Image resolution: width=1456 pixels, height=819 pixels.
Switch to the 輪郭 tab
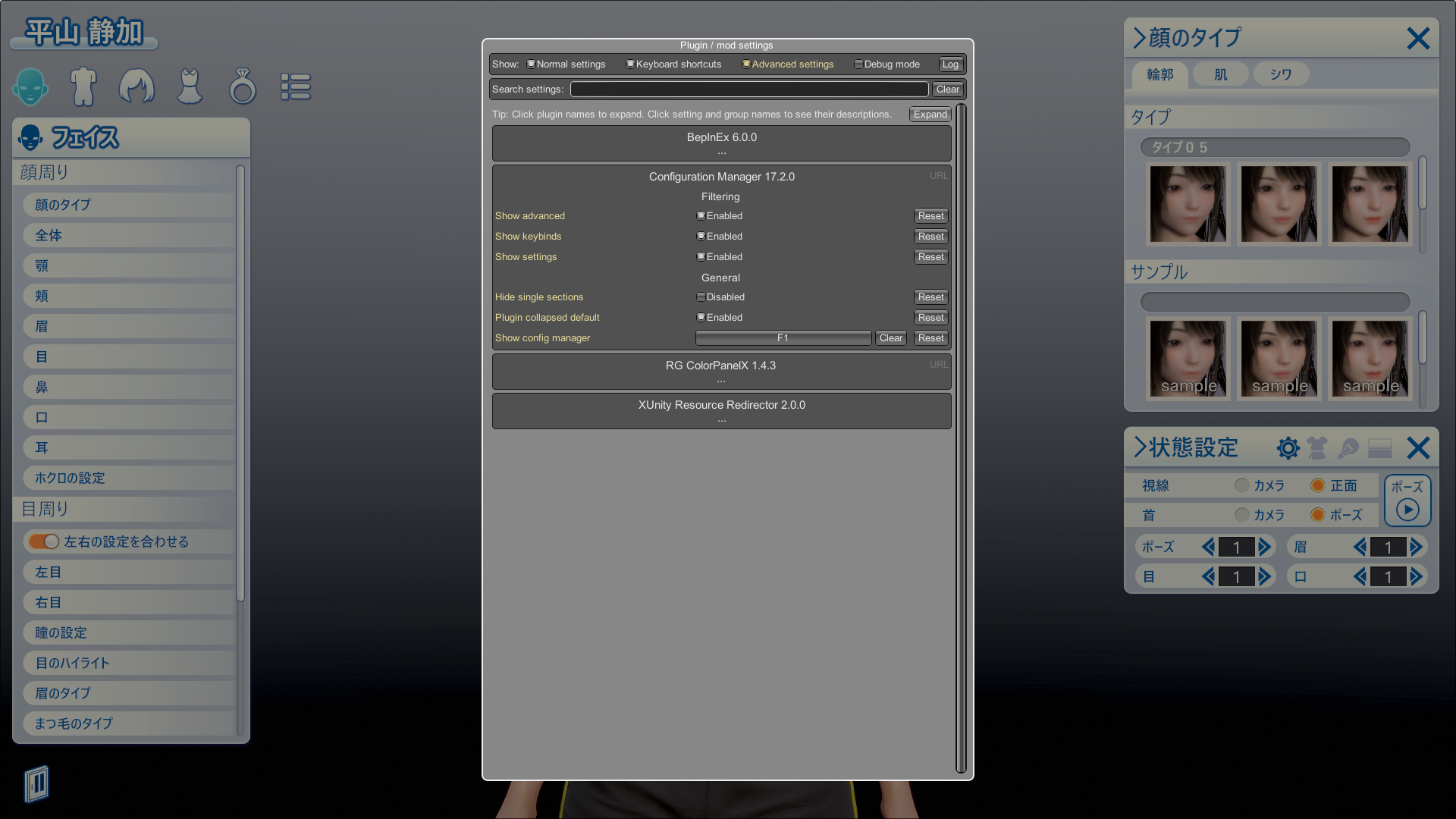coord(1160,74)
